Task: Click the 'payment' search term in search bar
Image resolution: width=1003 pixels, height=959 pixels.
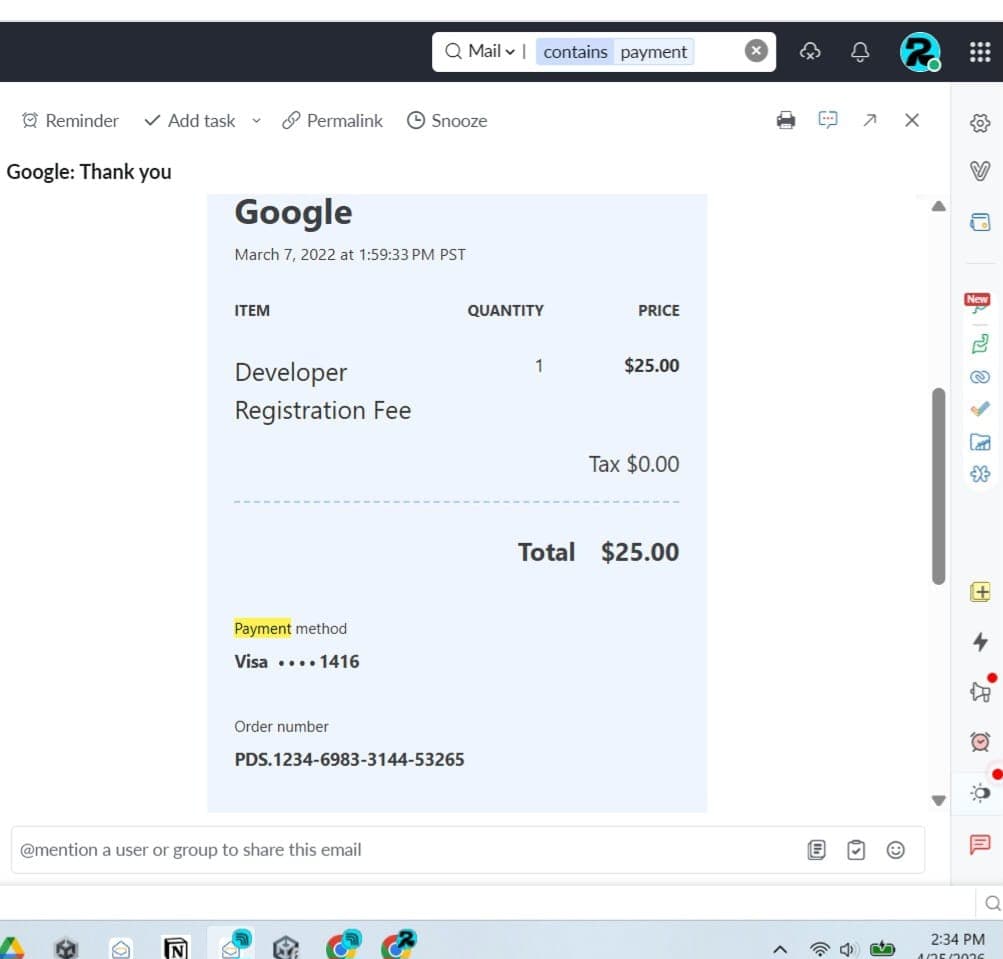Action: point(653,52)
